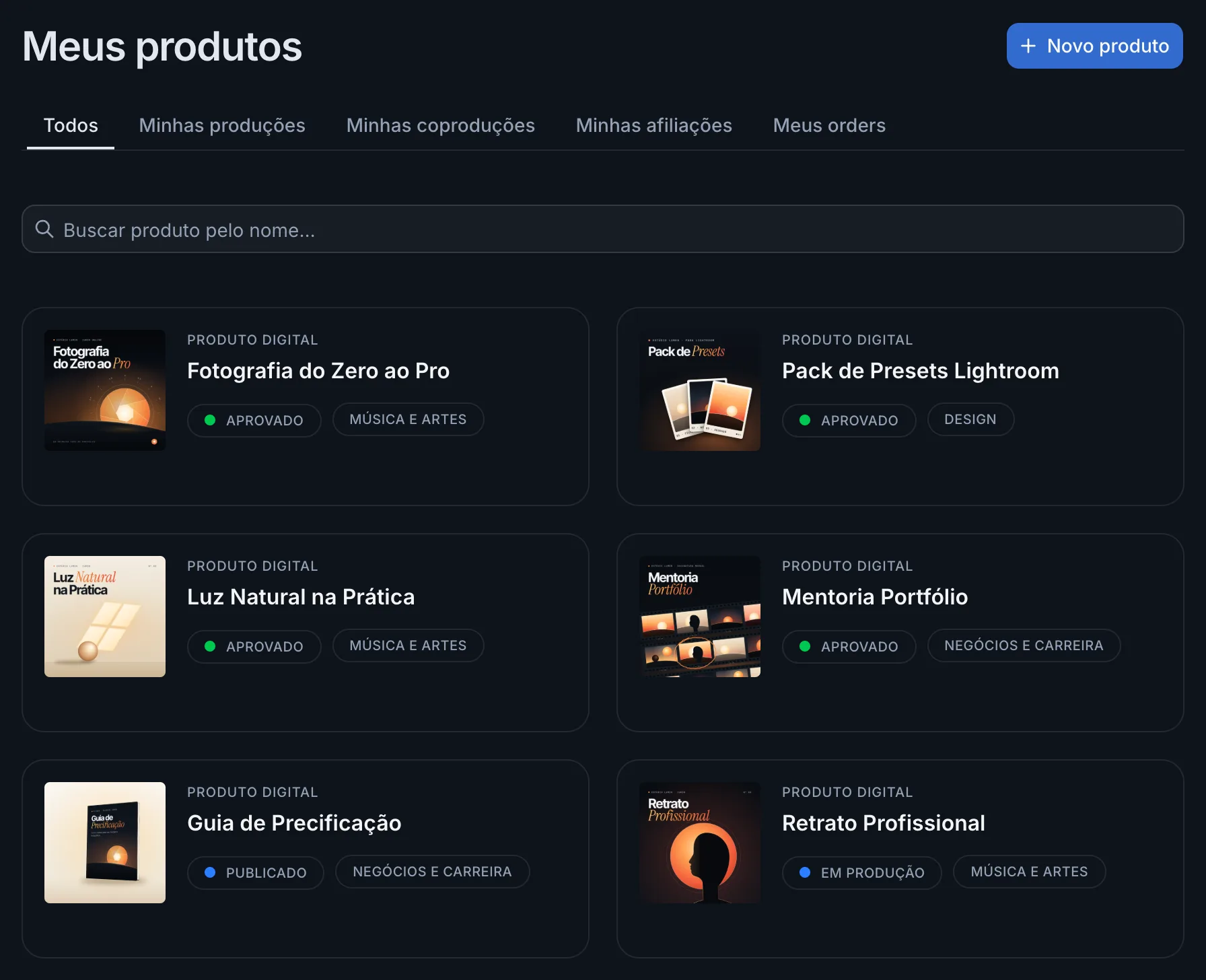Select the Retrato Profissional cover thumbnail
The height and width of the screenshot is (980, 1206).
(x=700, y=843)
